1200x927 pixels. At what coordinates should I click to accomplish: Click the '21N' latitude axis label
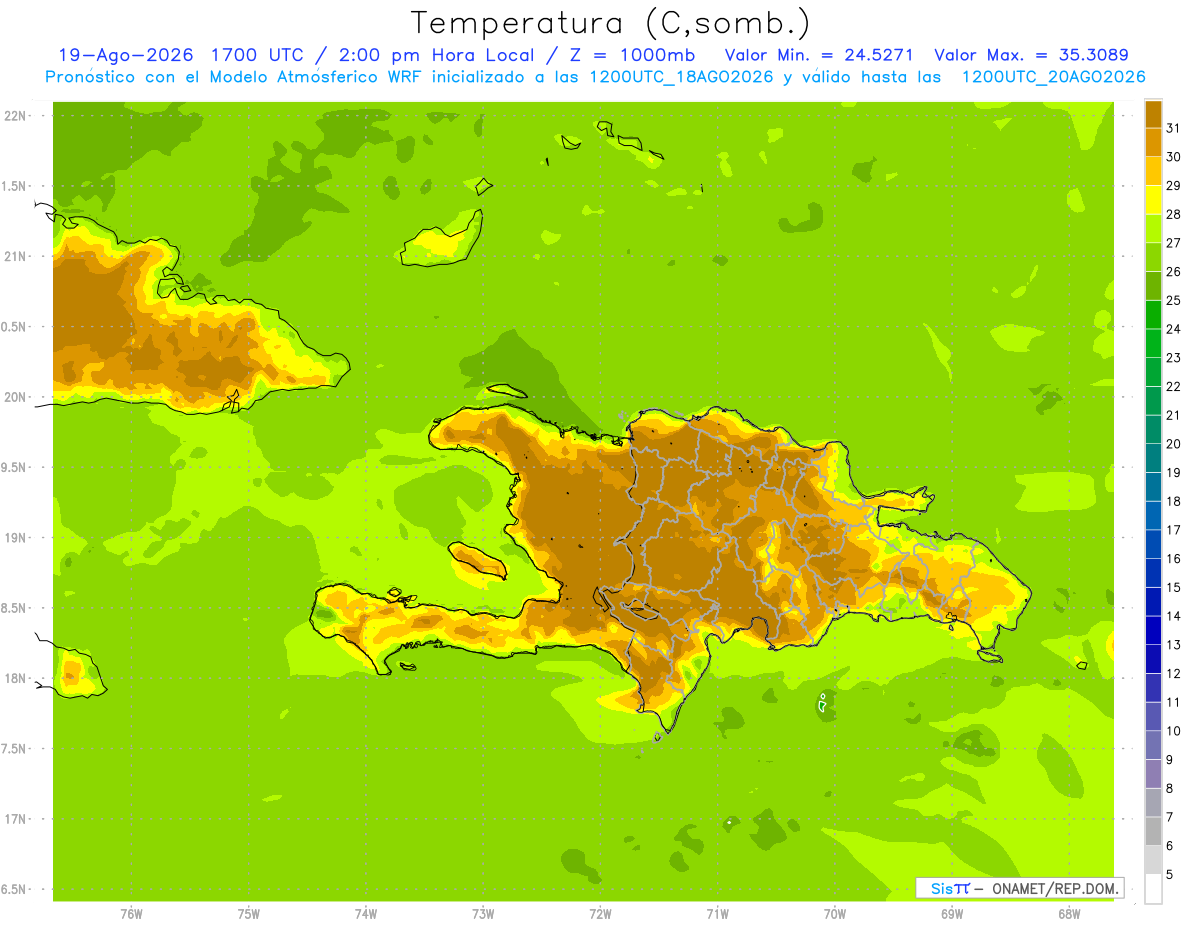click(x=16, y=256)
